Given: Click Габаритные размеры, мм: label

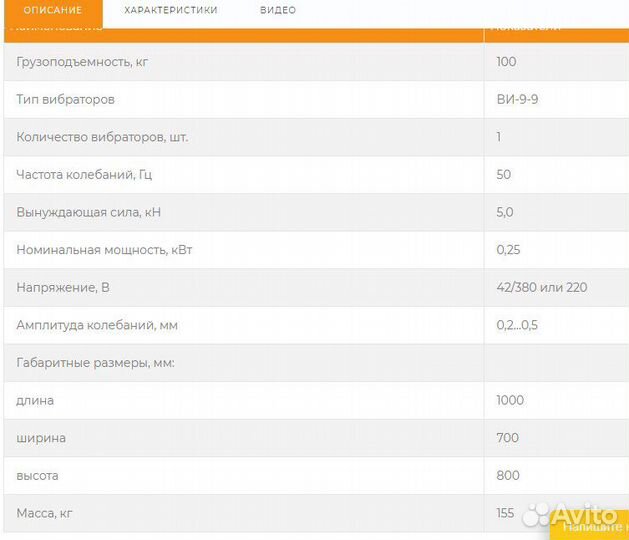Looking at the screenshot, I should [x=95, y=363].
